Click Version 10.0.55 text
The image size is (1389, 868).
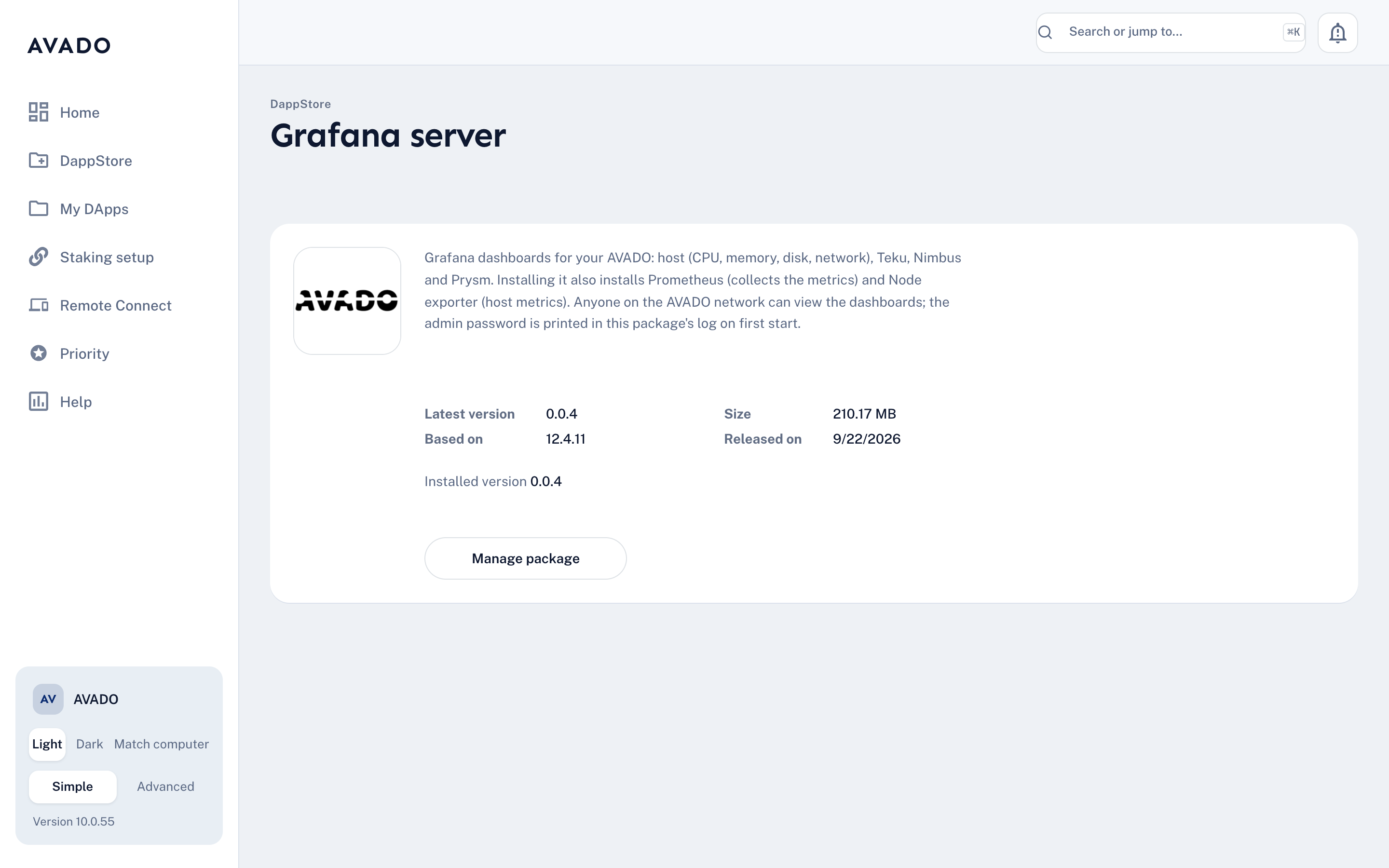coord(73,822)
